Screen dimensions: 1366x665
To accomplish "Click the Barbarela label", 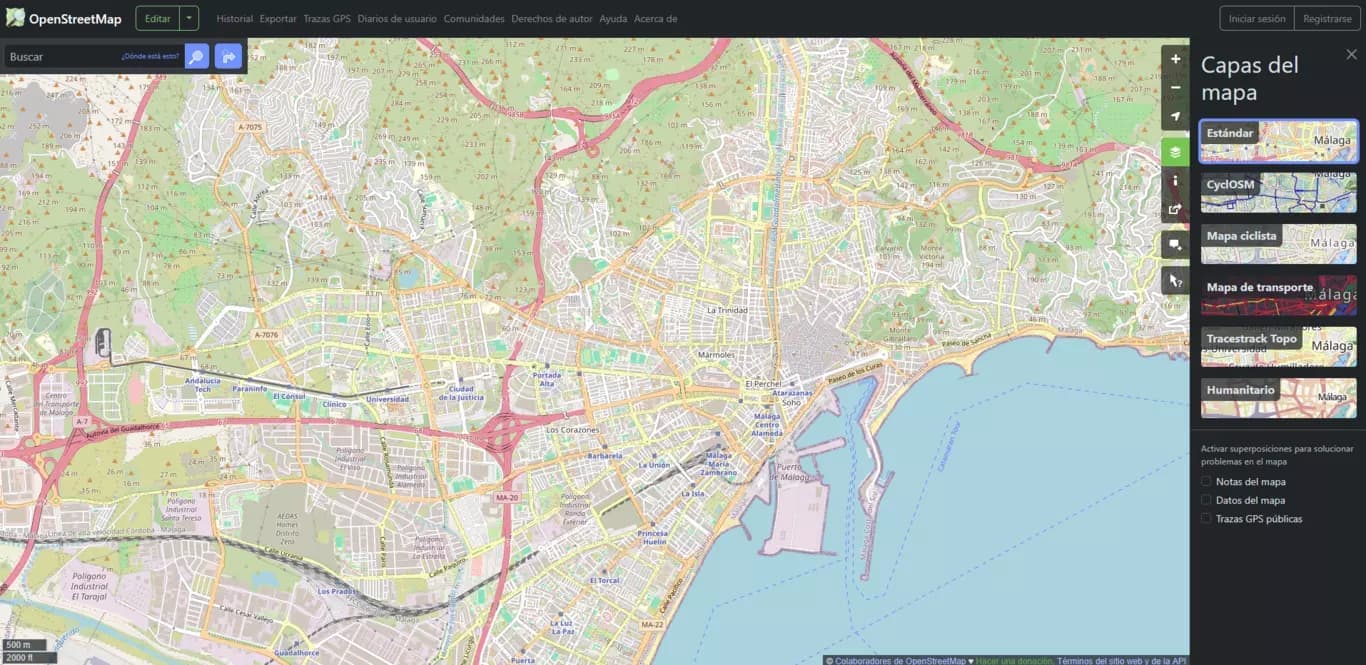I will pos(604,455).
